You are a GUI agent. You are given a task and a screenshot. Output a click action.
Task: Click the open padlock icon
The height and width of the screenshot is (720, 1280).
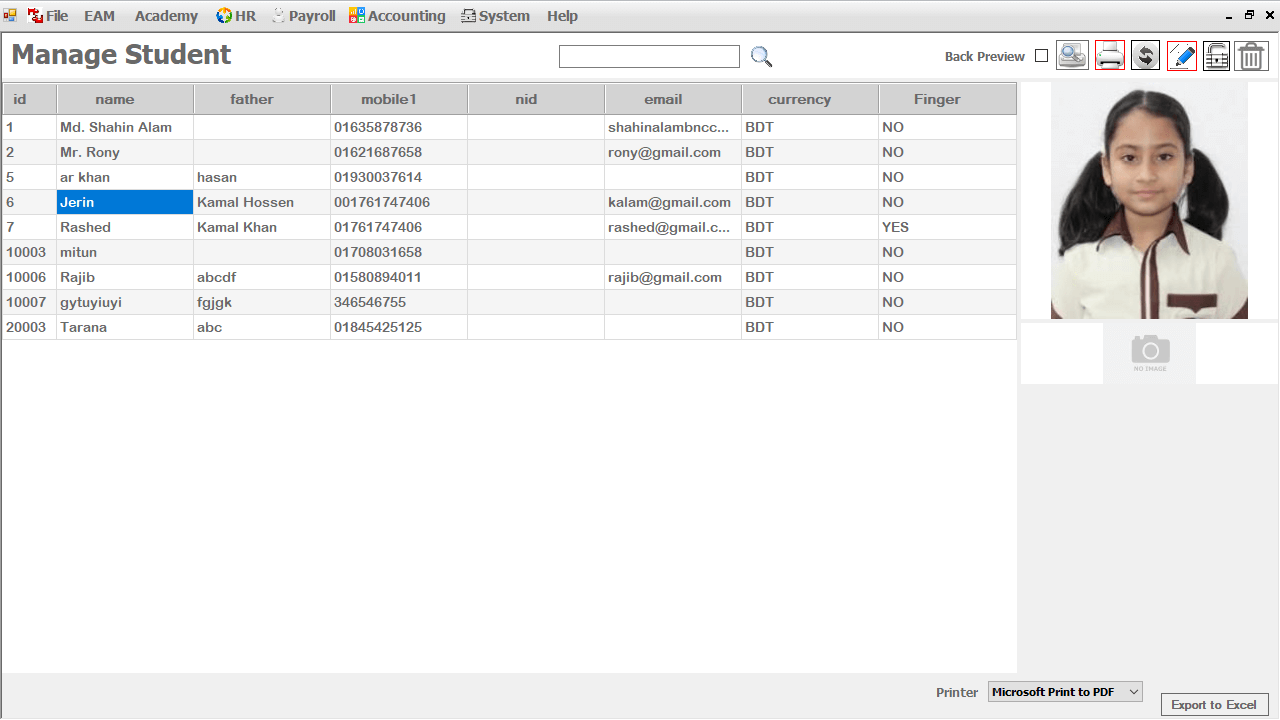pos(1216,56)
